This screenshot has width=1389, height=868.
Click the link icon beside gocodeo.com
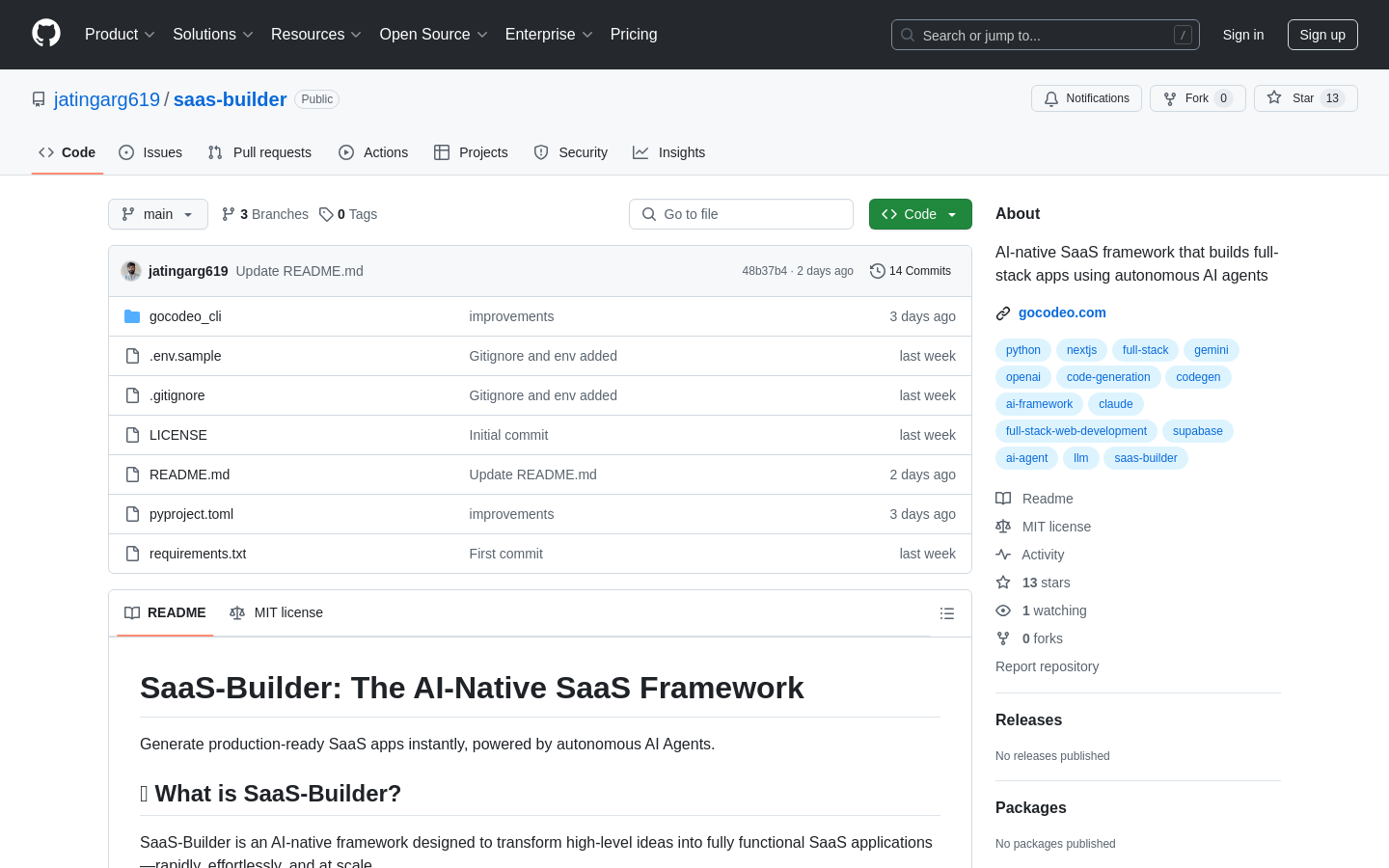pos(1003,312)
